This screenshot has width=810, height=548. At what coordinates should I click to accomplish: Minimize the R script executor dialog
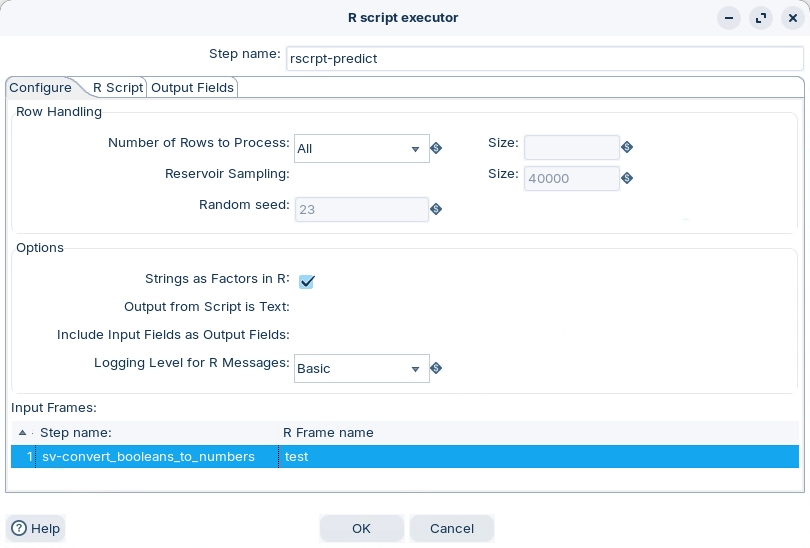point(730,18)
